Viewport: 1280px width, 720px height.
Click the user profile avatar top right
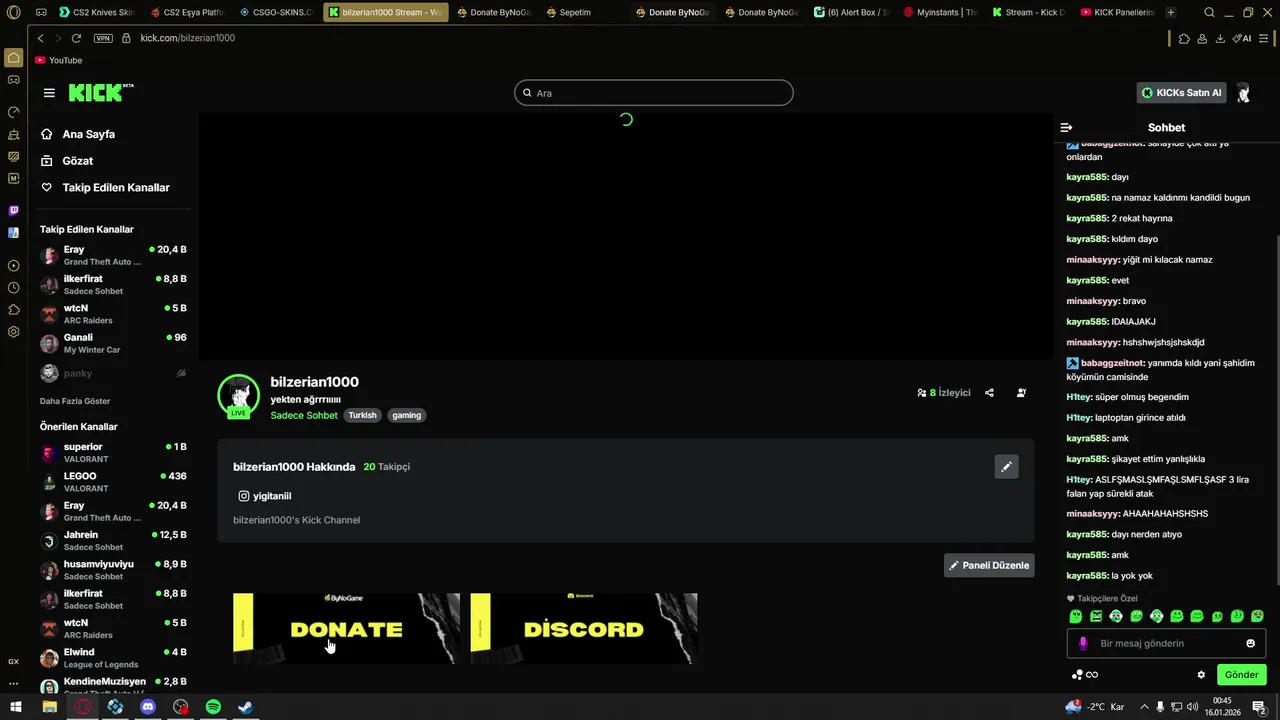pos(1243,93)
